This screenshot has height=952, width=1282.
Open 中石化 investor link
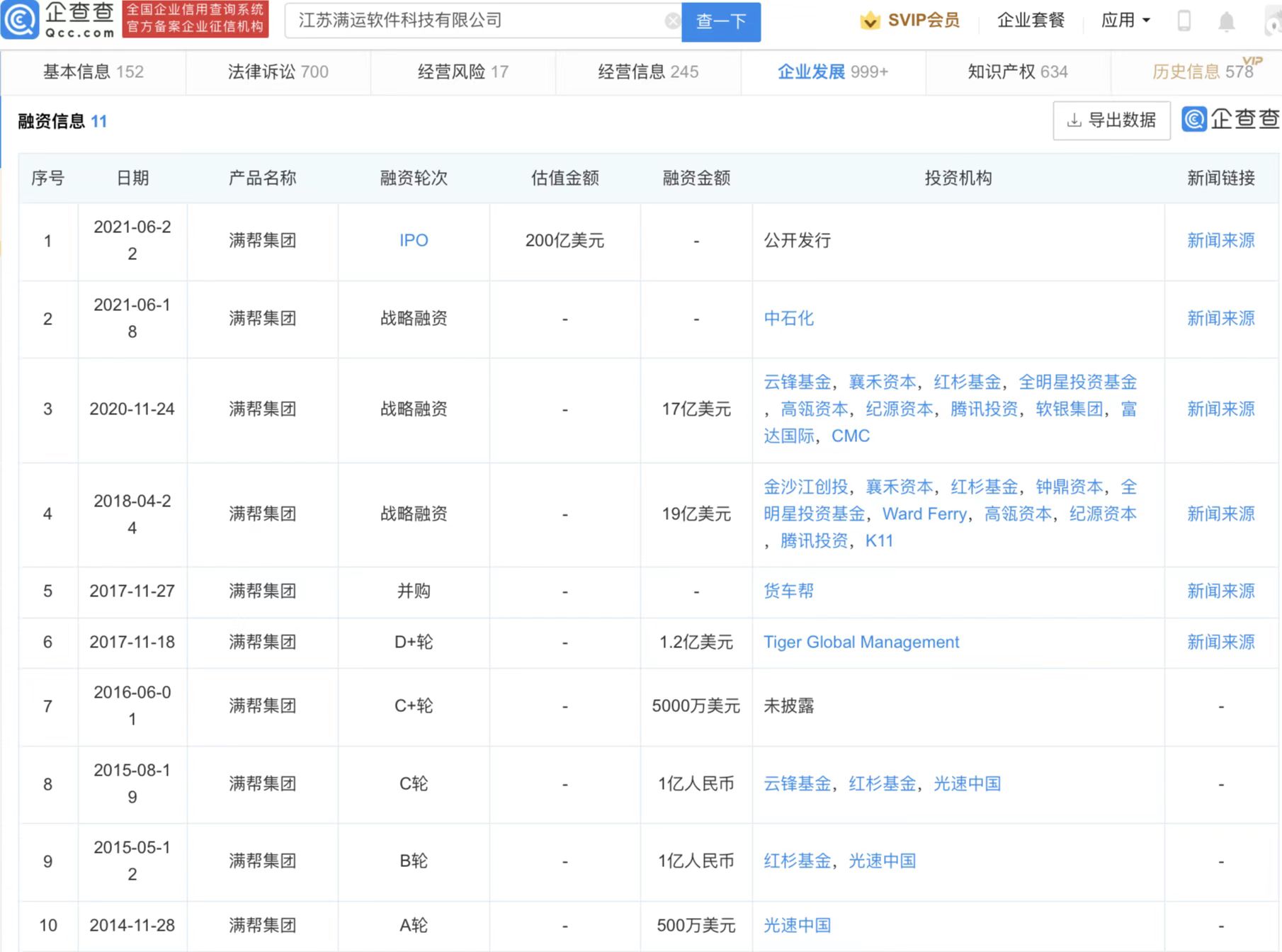point(789,319)
